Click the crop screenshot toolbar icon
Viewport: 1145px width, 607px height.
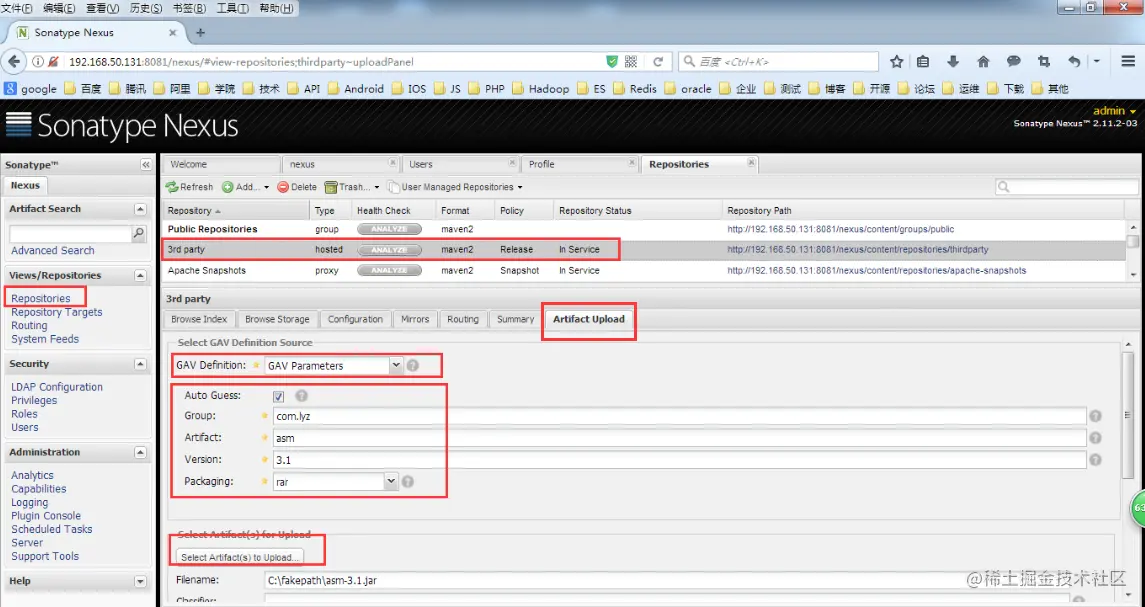[1043, 62]
